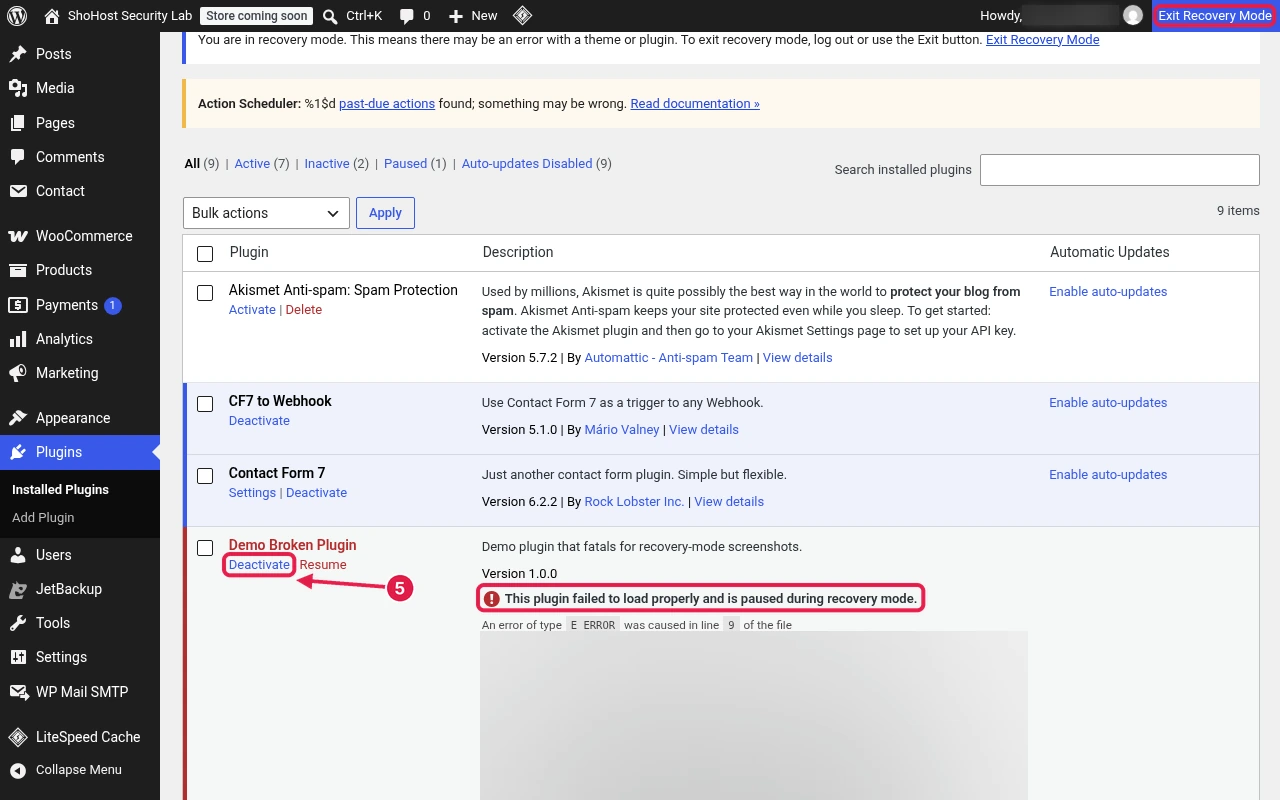The height and width of the screenshot is (800, 1280).
Task: Click the user avatar in admin bar
Action: [x=1132, y=16]
